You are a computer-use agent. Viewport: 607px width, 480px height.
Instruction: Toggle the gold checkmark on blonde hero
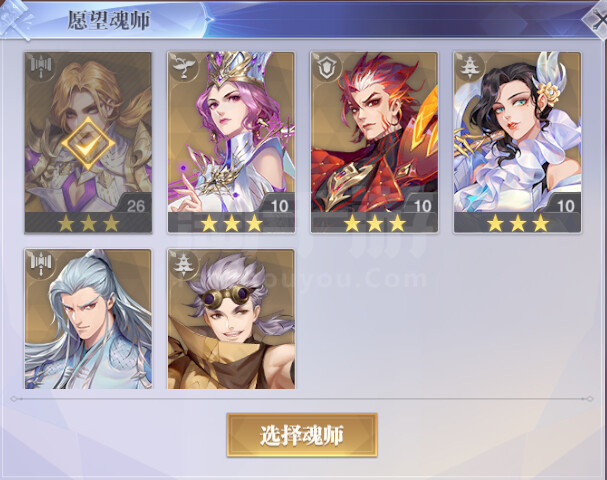coord(88,144)
